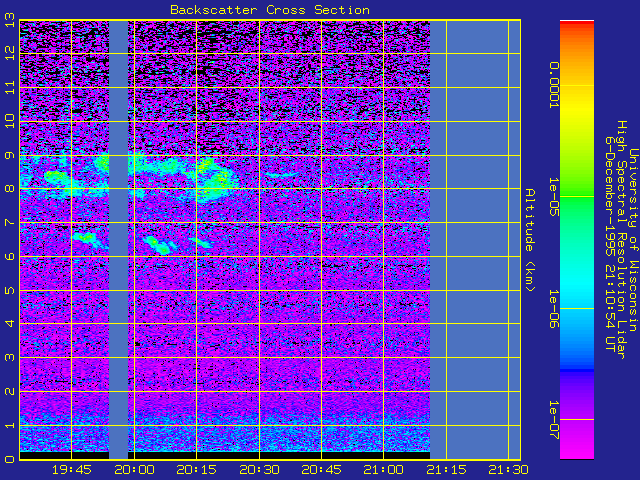Click the altitude label 13

point(10,20)
